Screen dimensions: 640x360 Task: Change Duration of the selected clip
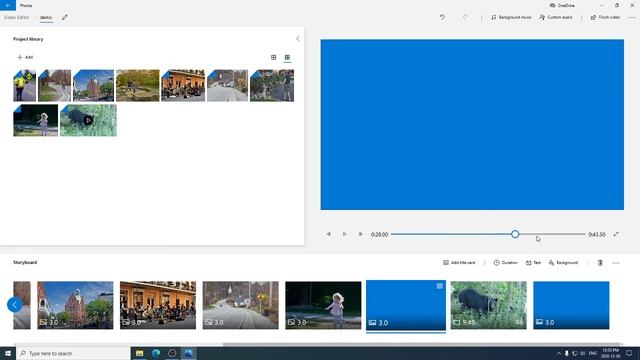coord(505,263)
